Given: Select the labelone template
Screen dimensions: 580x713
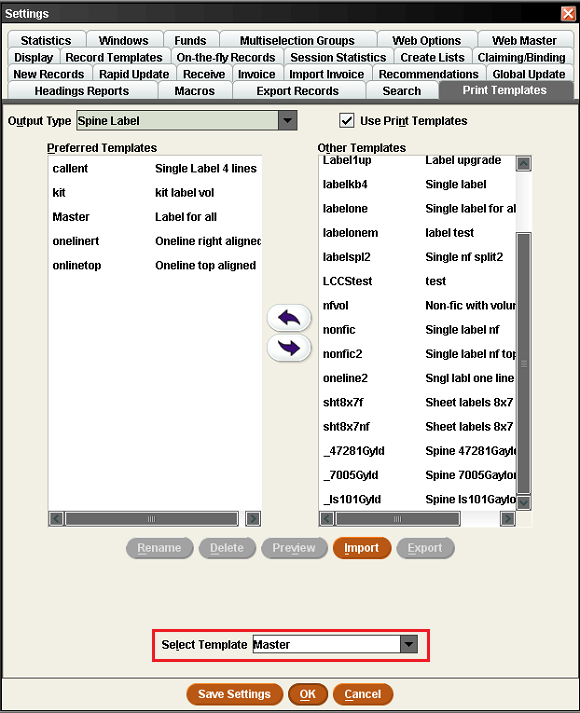Looking at the screenshot, I should point(418,209).
